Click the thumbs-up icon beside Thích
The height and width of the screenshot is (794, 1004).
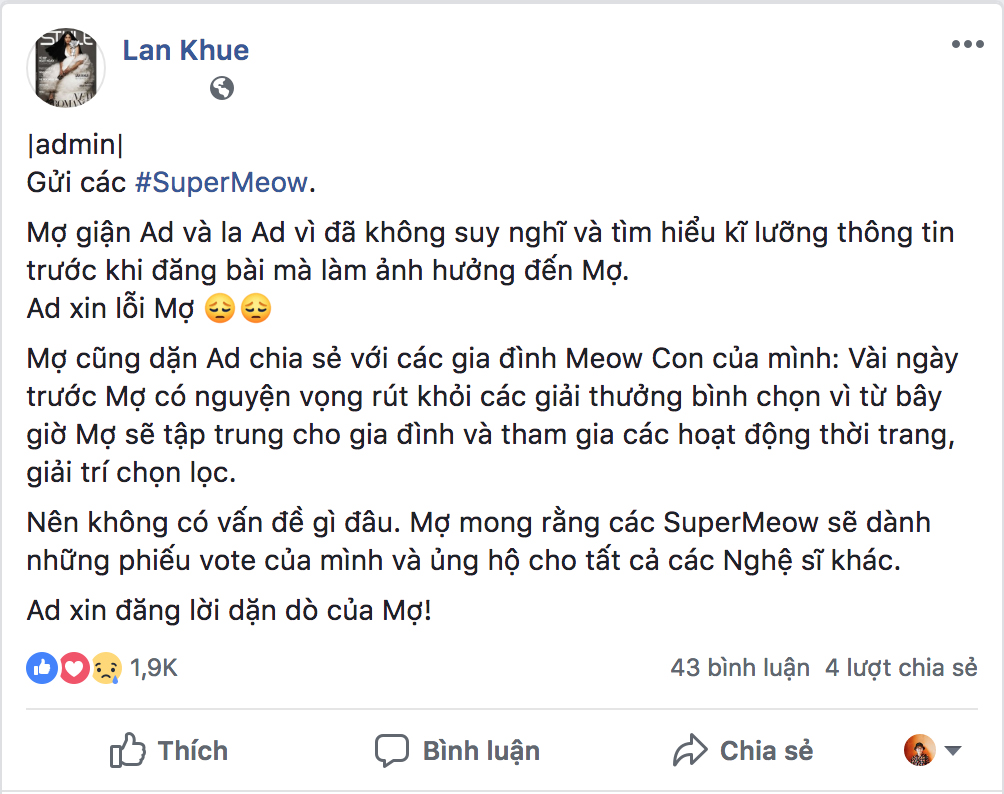pos(128,750)
